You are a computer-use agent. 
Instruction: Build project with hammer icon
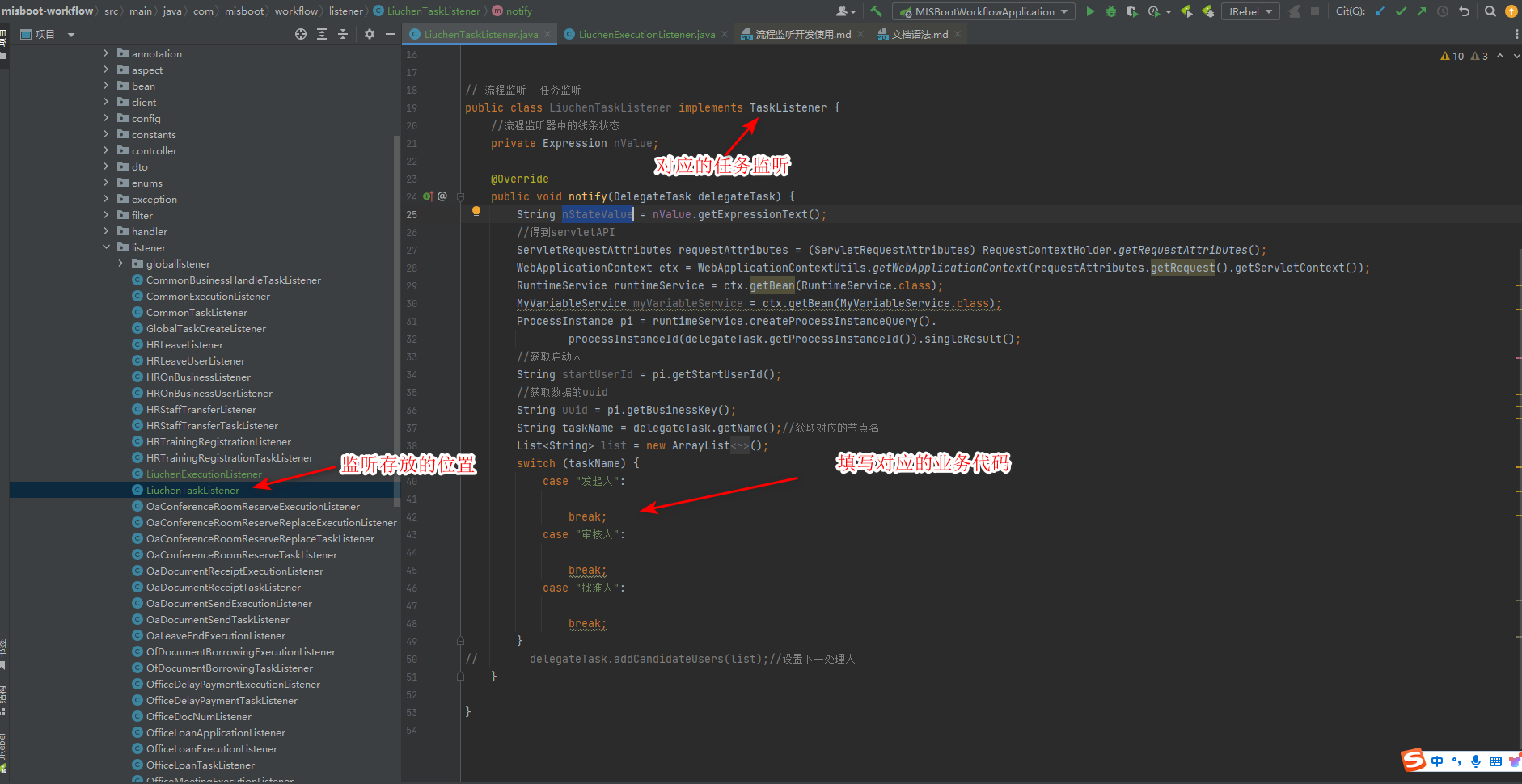(876, 11)
